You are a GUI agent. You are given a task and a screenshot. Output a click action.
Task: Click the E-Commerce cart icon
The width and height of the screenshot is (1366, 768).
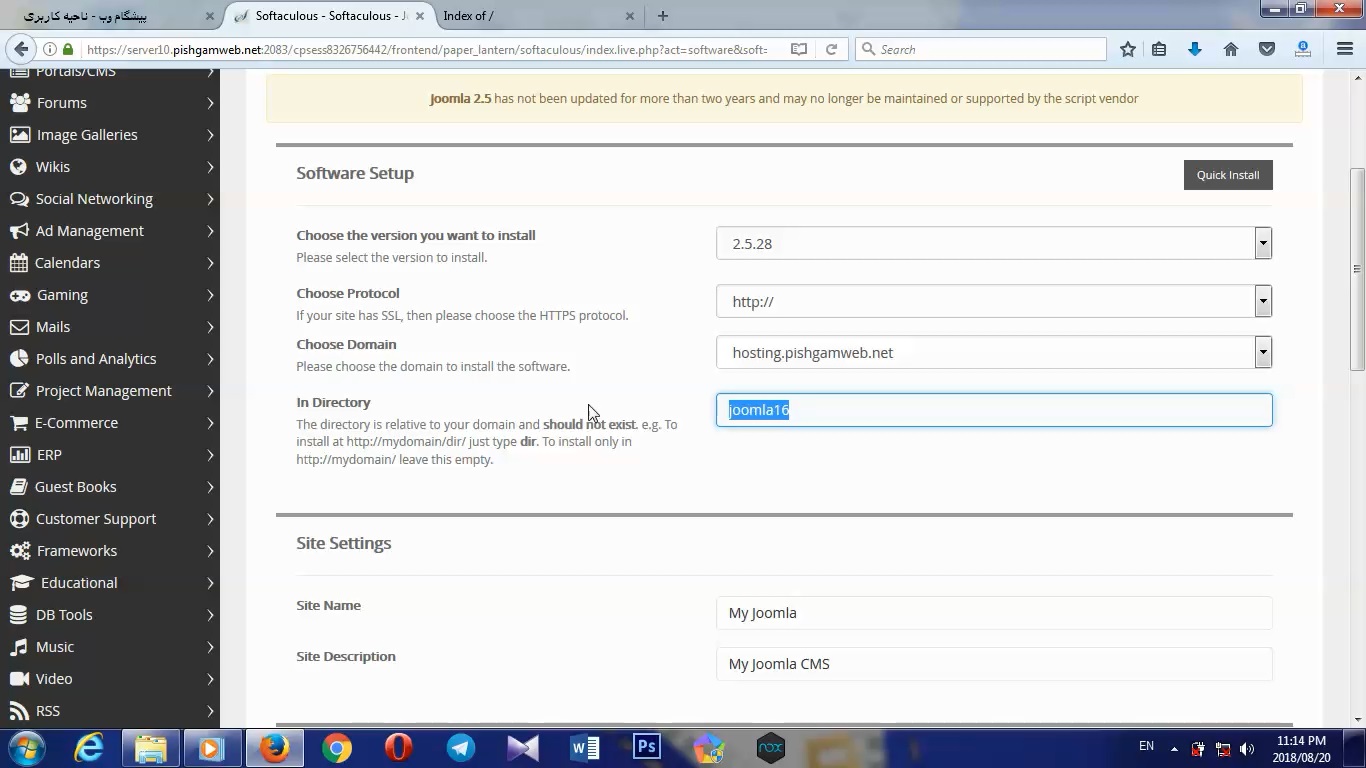(18, 423)
